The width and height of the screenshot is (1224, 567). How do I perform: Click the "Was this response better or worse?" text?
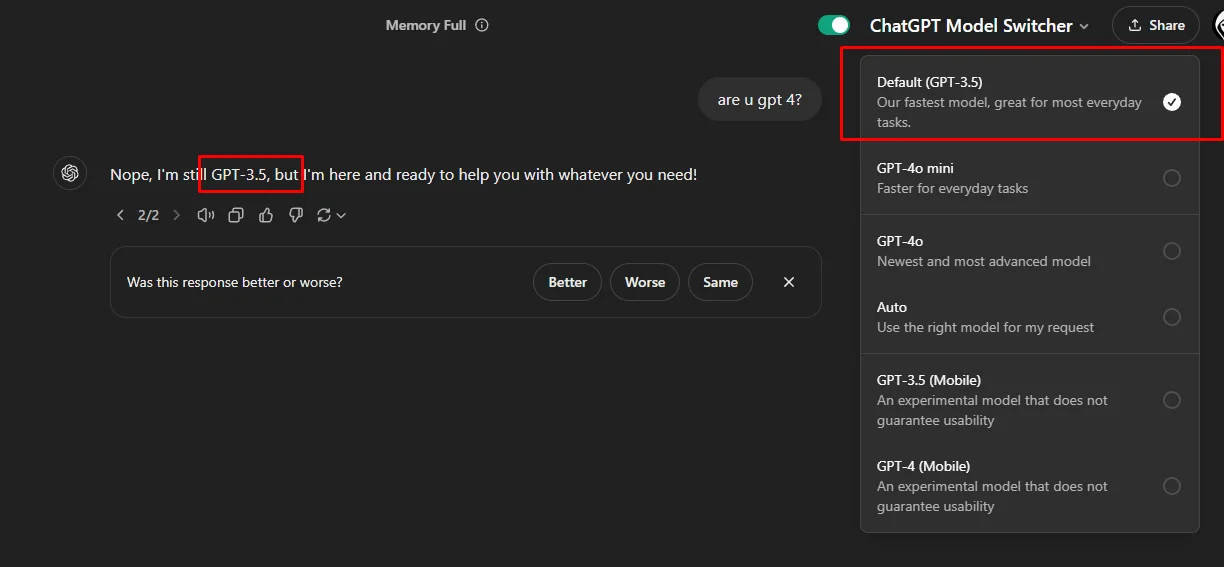pos(235,282)
